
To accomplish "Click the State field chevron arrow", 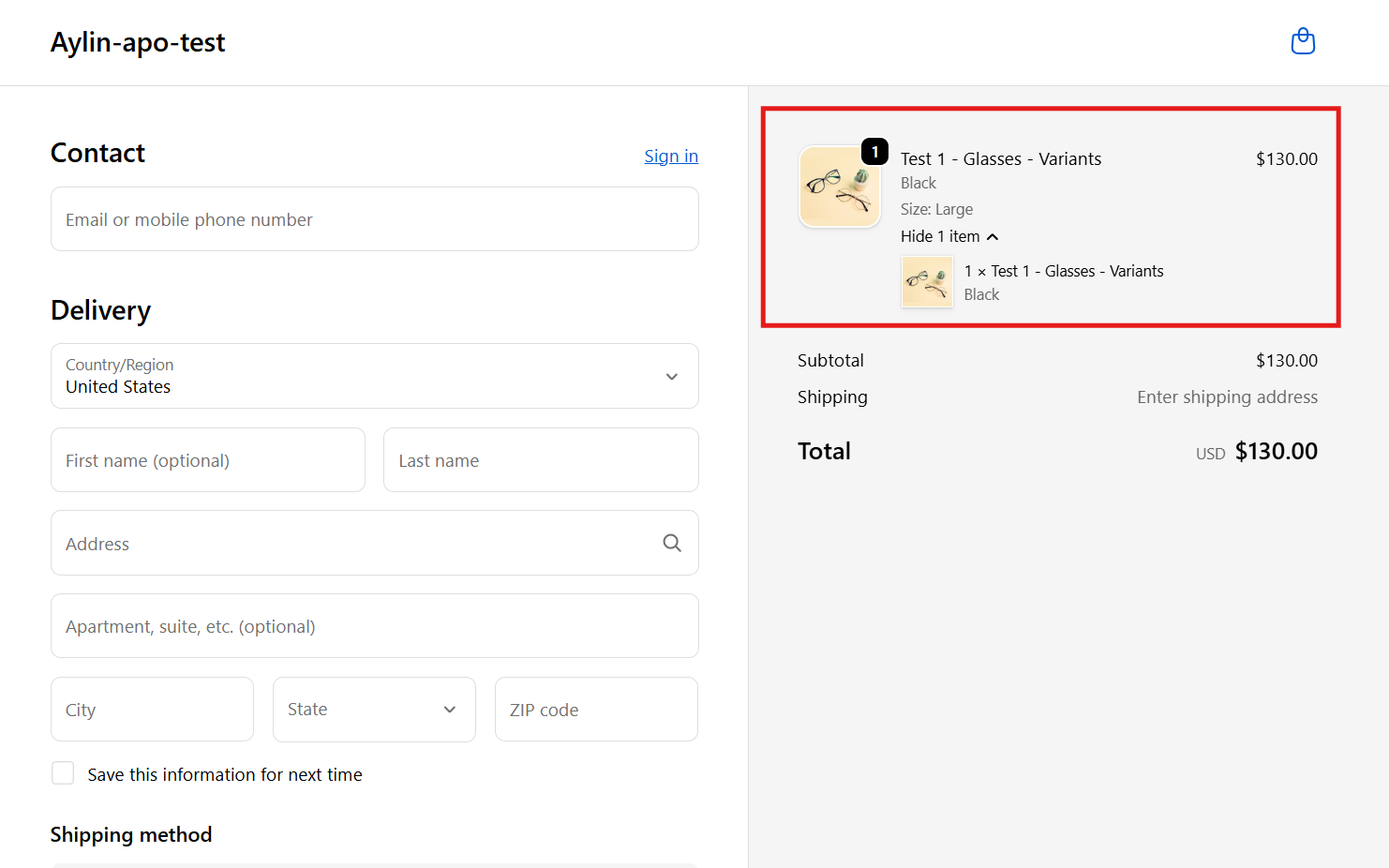I will pyautogui.click(x=450, y=710).
